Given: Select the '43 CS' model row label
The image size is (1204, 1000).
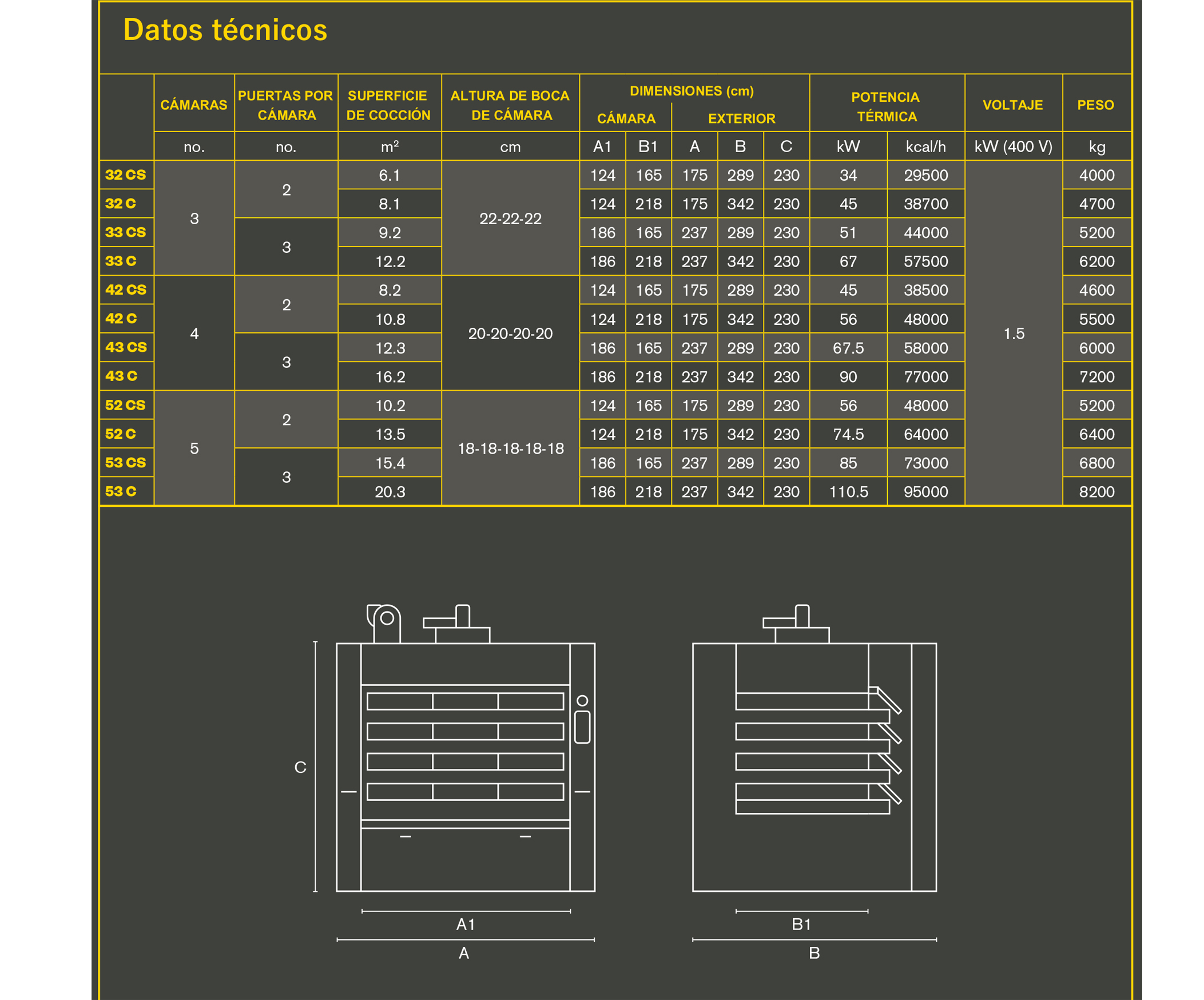Looking at the screenshot, I should pos(126,347).
